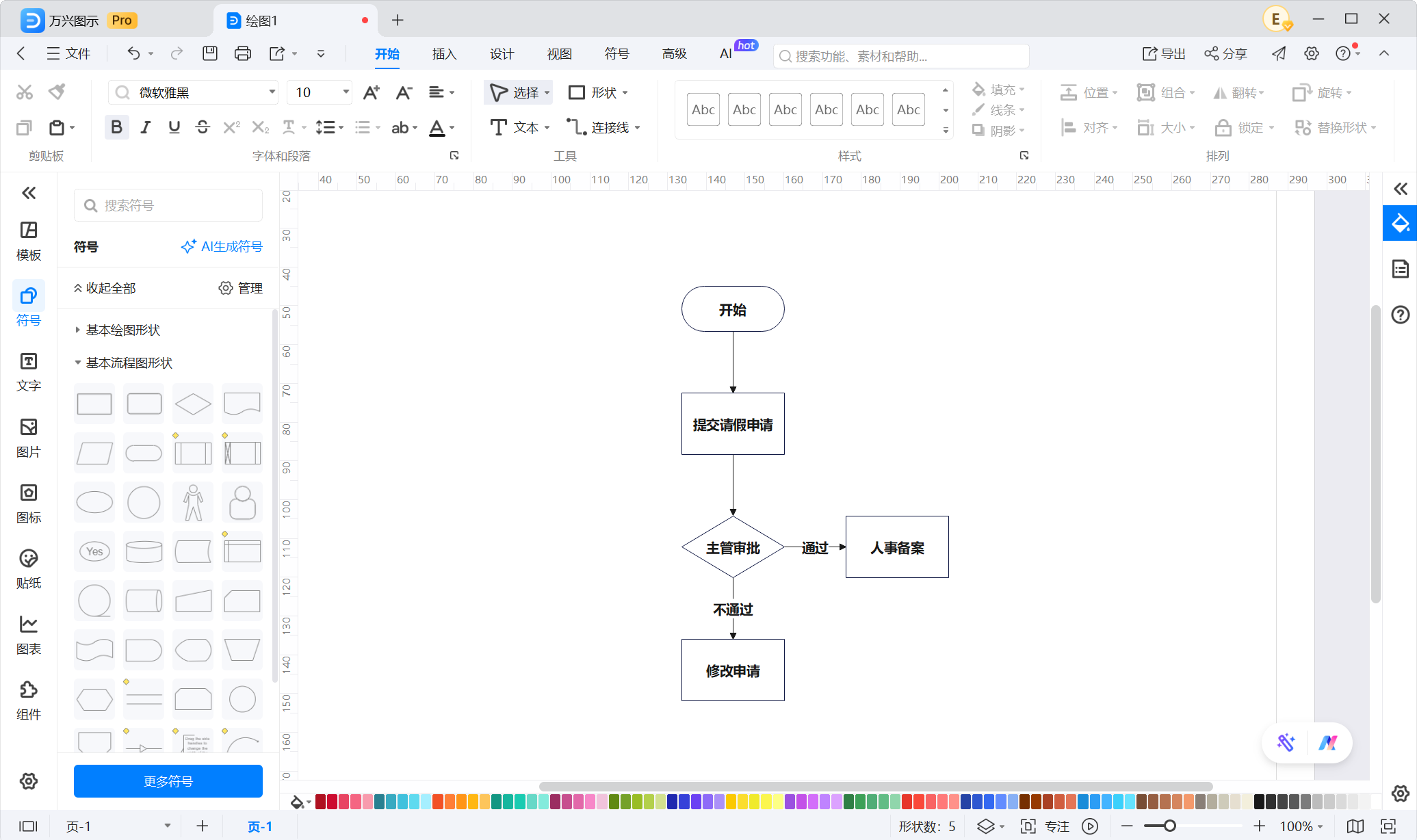Viewport: 1417px width, 840px height.
Task: Click the cut scissors icon
Action: (x=25, y=92)
